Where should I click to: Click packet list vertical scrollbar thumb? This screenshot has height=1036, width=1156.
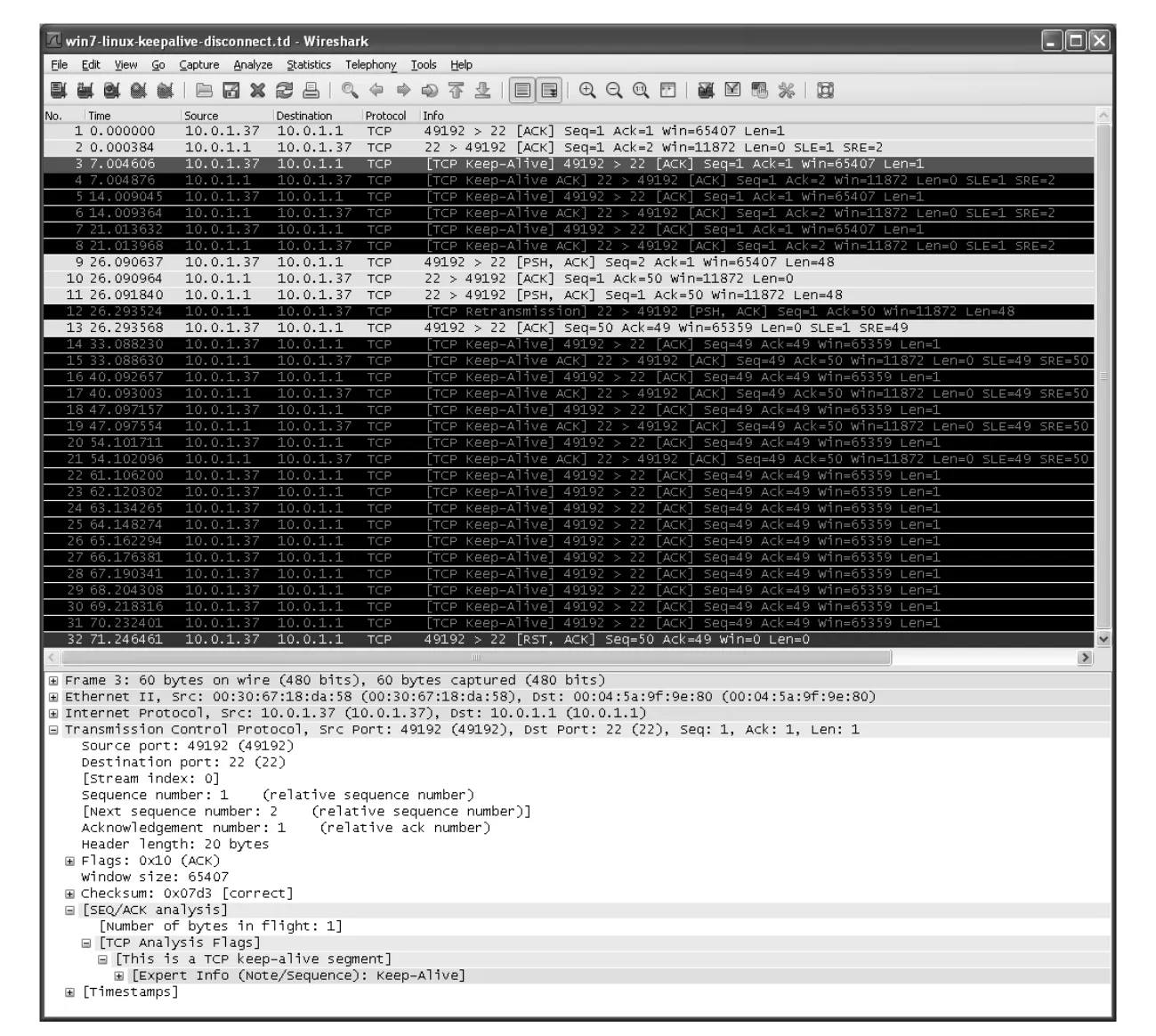[1103, 376]
